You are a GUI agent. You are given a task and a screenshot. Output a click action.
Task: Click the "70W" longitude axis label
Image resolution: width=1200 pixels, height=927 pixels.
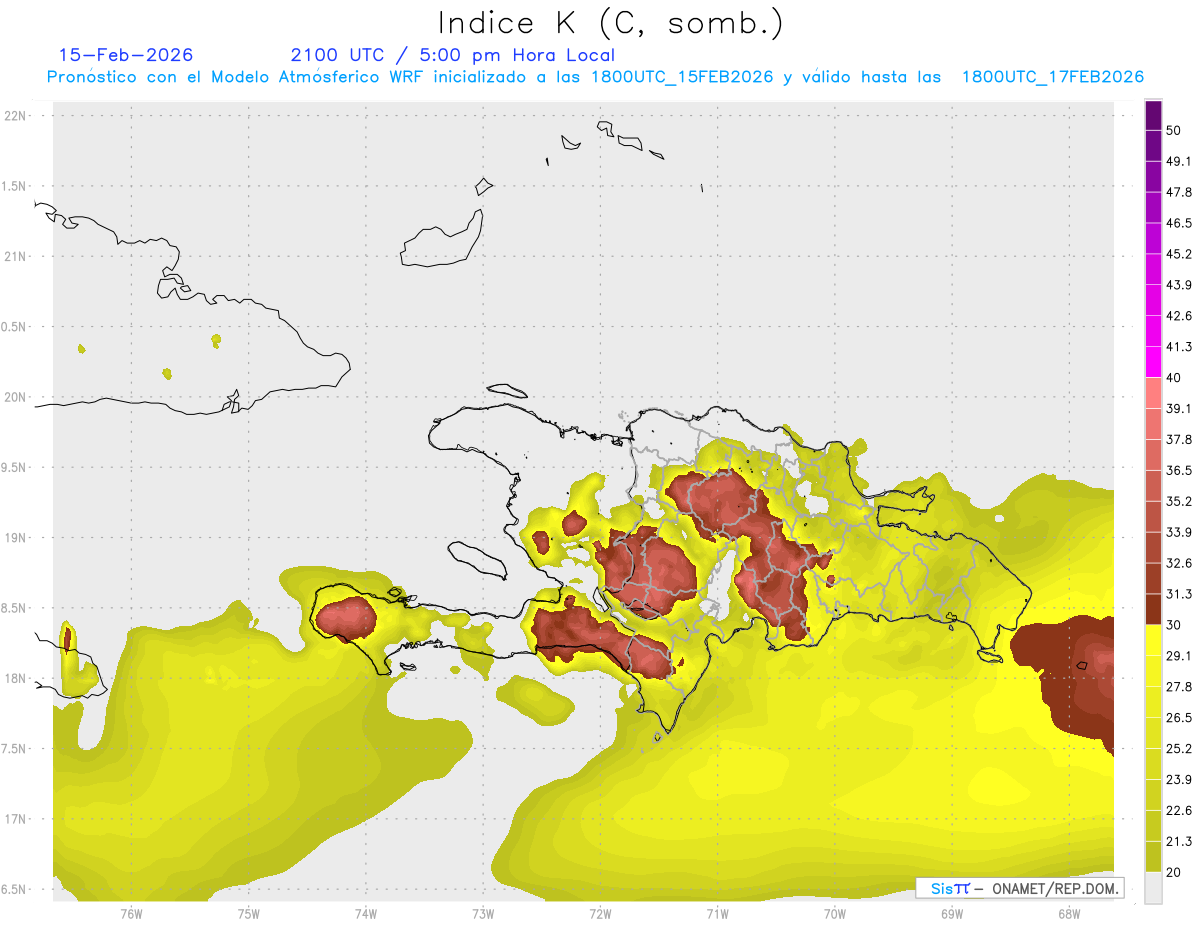click(x=835, y=914)
